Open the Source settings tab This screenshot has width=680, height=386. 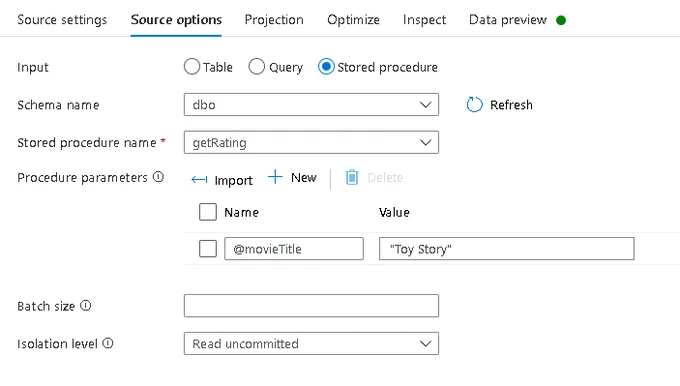pyautogui.click(x=62, y=20)
